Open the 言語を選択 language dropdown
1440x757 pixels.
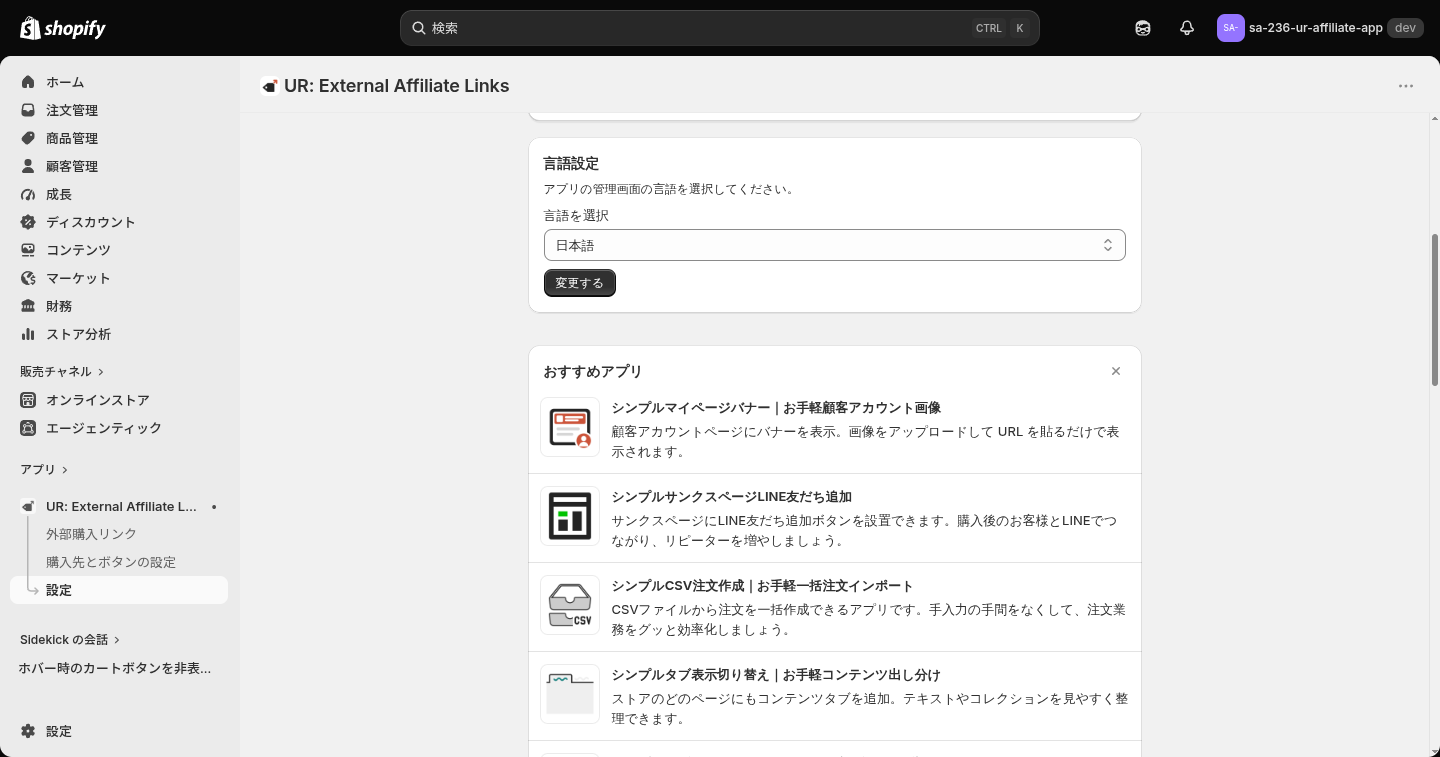click(834, 245)
